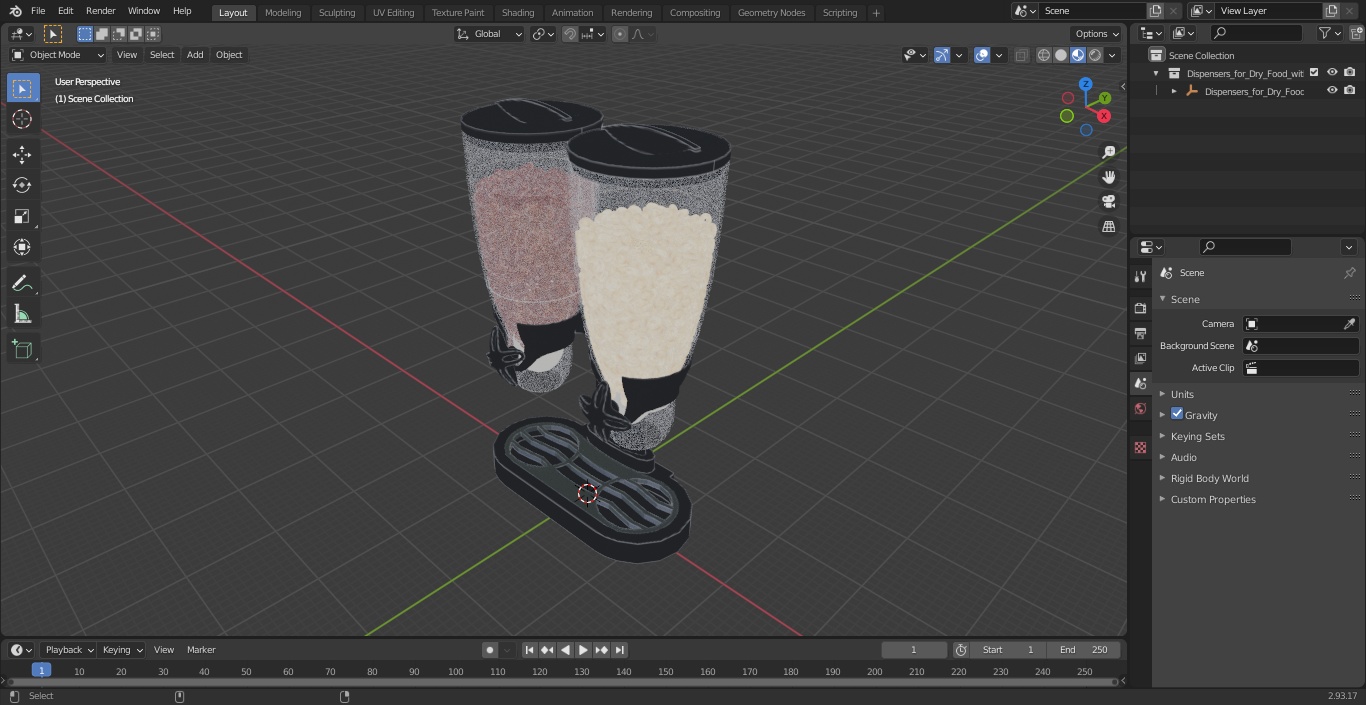
Task: Exclude Dispensers_for_Dry_Food_wit collection checkbox
Action: [1314, 73]
